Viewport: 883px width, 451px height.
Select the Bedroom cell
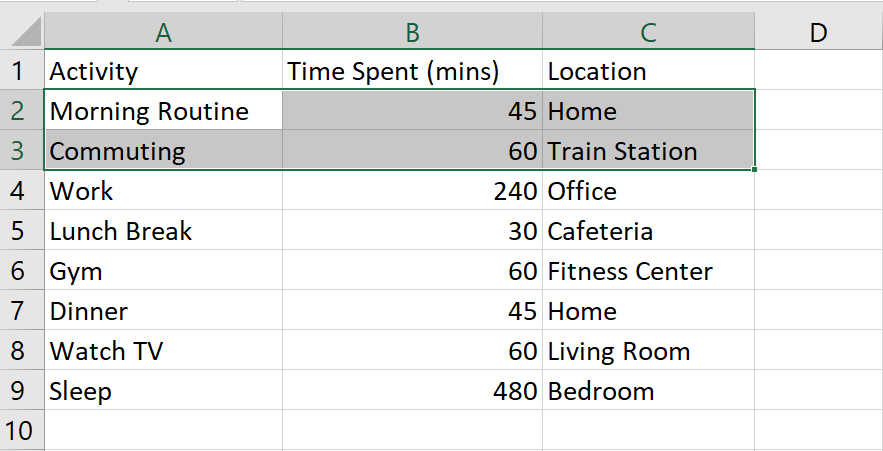point(648,390)
